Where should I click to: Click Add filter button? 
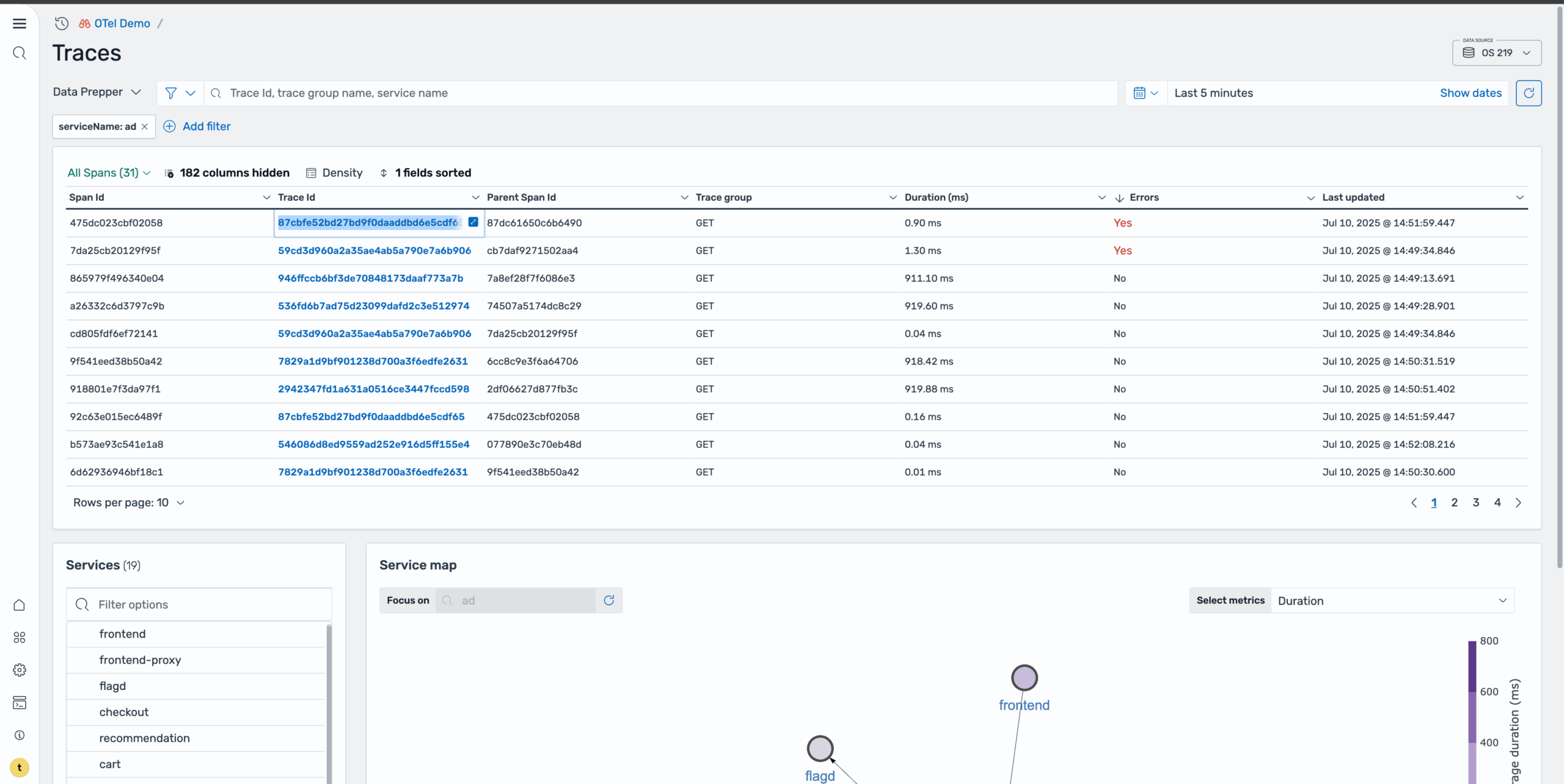click(x=197, y=126)
